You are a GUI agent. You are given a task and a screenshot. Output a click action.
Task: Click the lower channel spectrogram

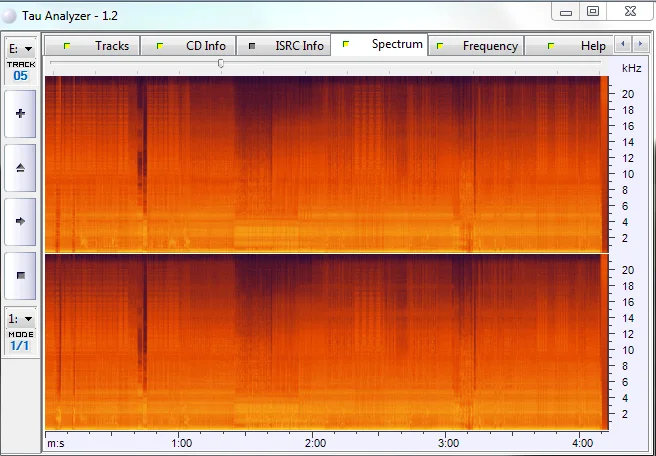click(x=327, y=342)
